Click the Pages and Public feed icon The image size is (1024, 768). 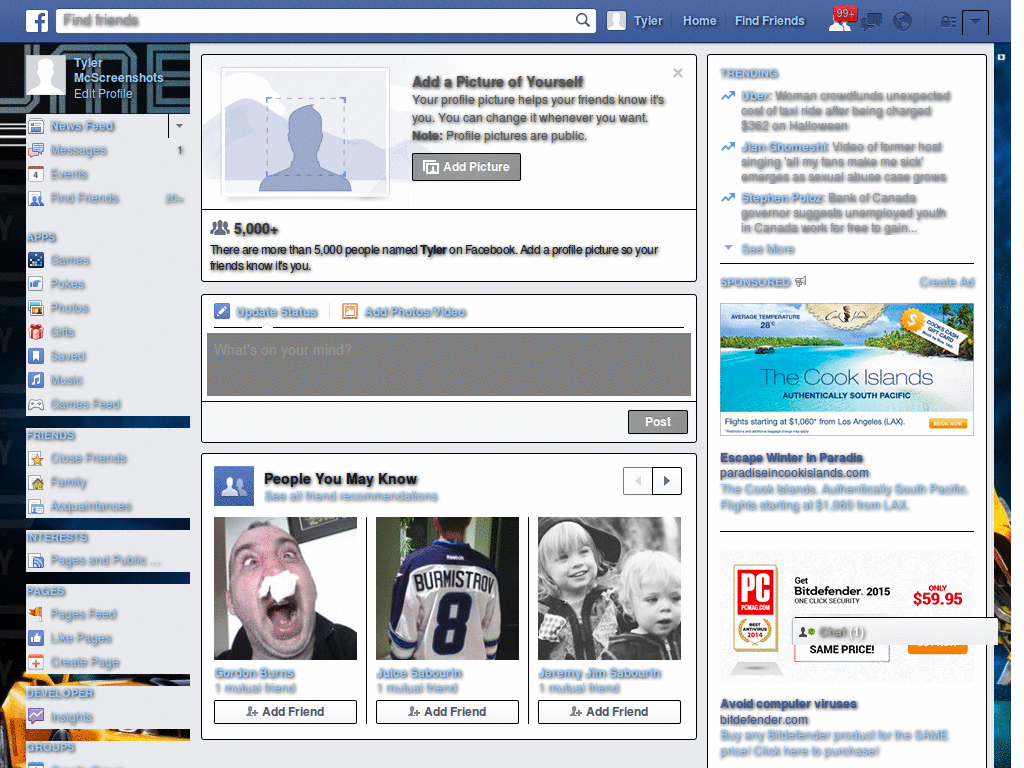[x=36, y=560]
